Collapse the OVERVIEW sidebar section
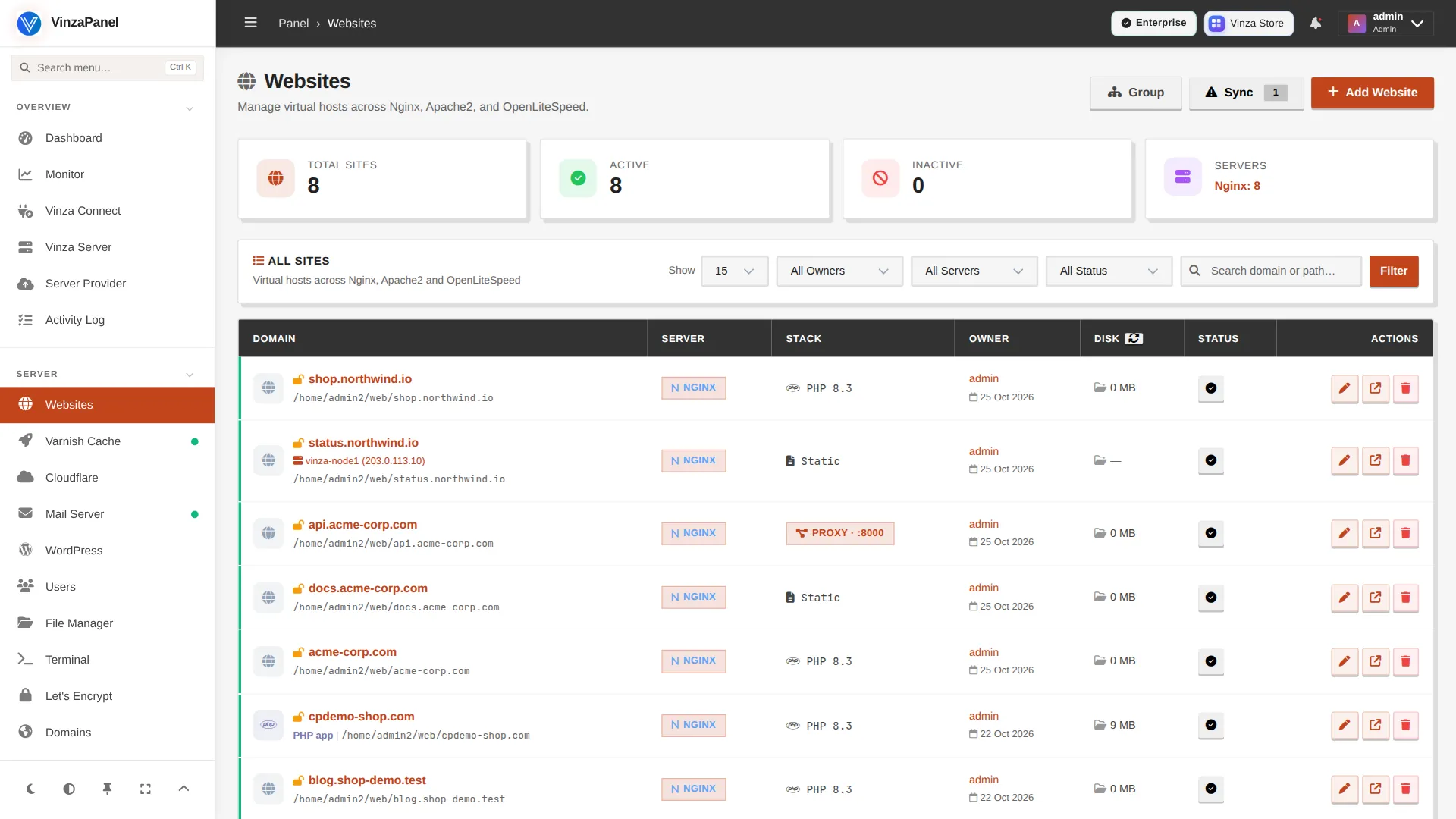 pos(190,108)
